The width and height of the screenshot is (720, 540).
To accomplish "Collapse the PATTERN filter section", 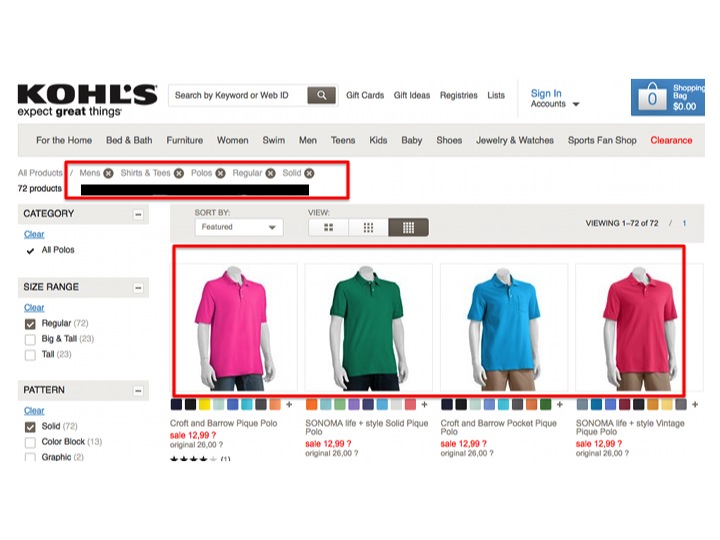I will pos(138,391).
